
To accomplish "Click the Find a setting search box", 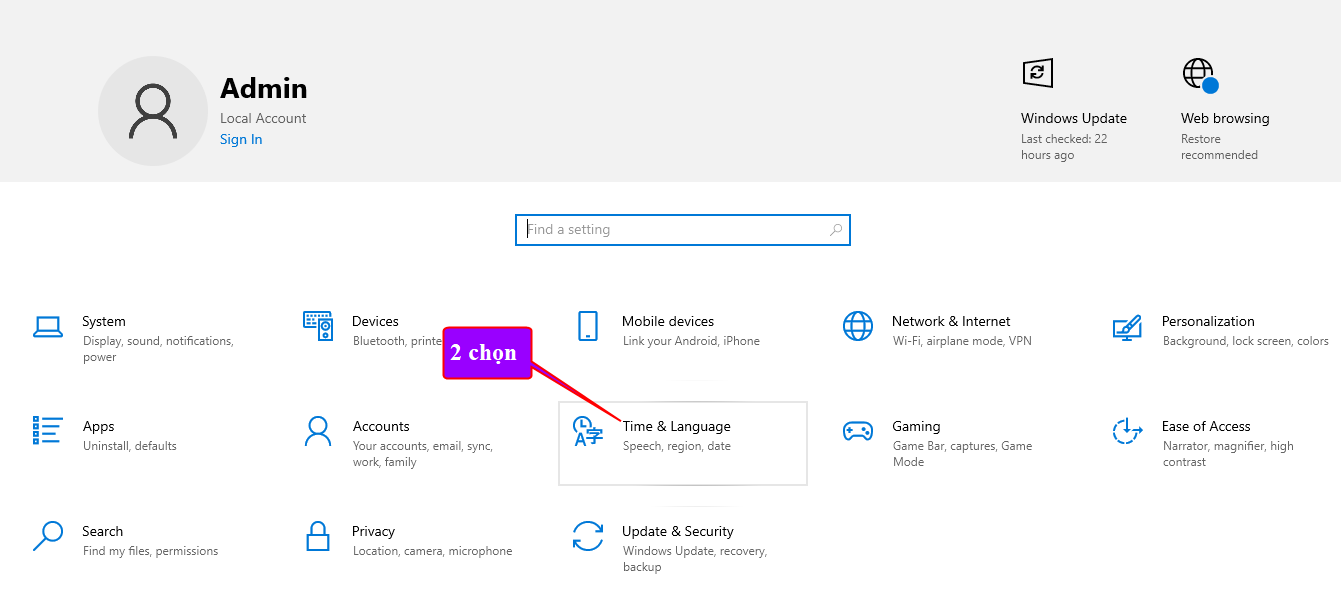I will coord(670,230).
